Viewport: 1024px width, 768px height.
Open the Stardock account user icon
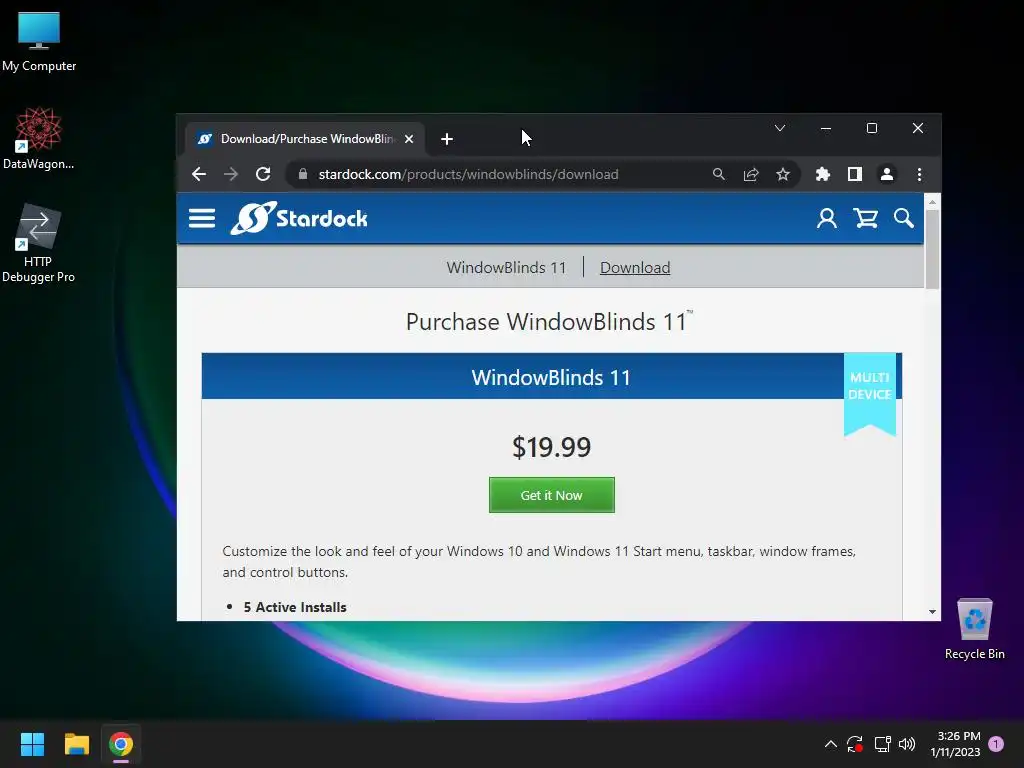827,218
